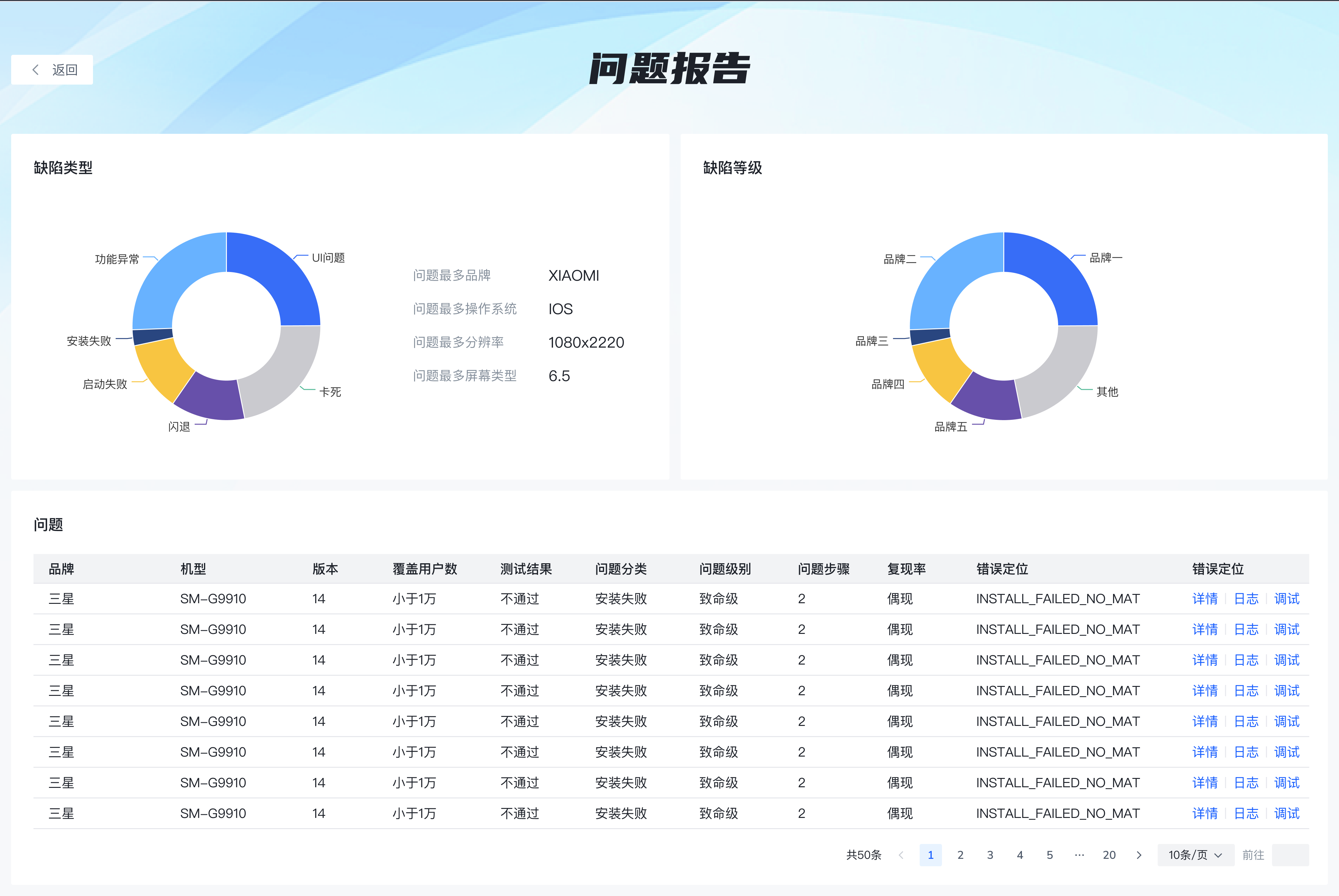Click 调试 link in third table row
The image size is (1339, 896).
(x=1286, y=660)
